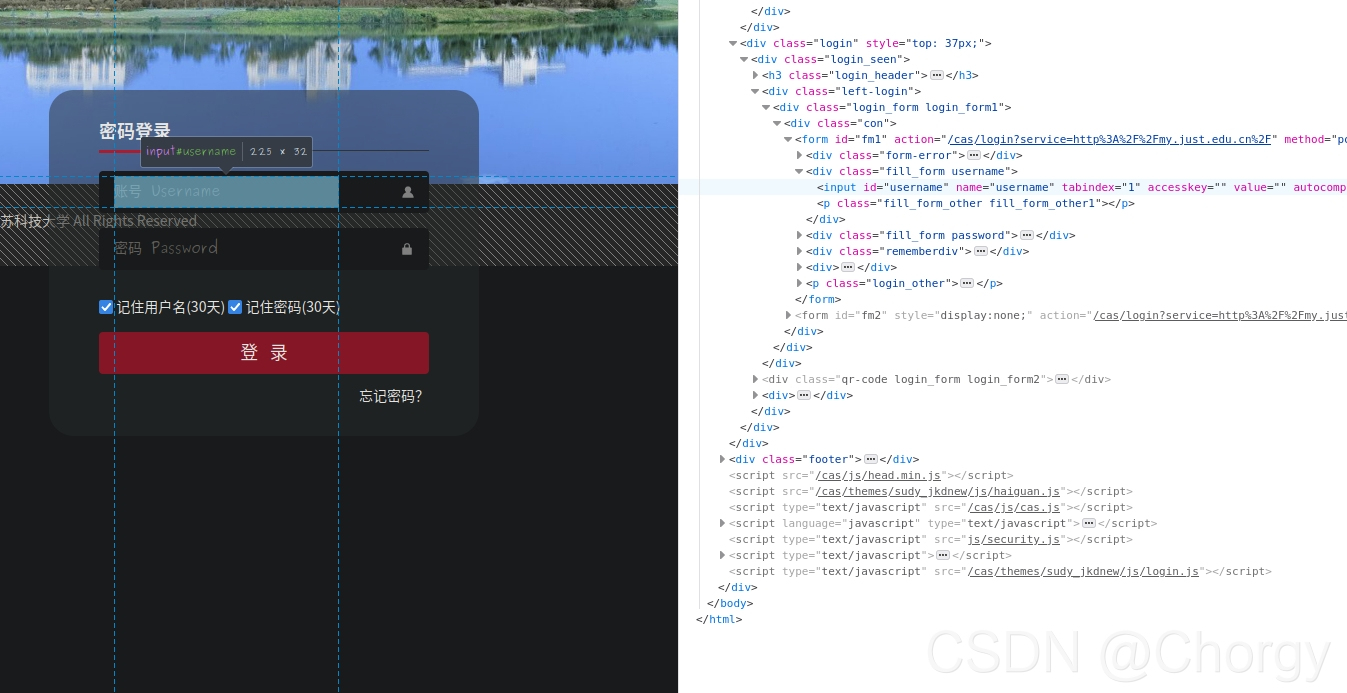Expand the form id="fm2" node

pyautogui.click(x=788, y=315)
